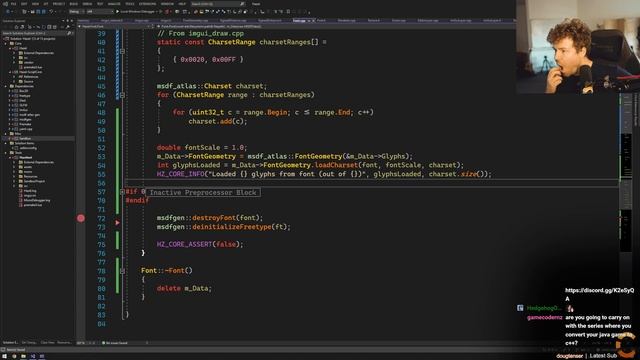The width and height of the screenshot is (640, 360).
Task: Click delete m_Data on line 80
Action: (x=184, y=288)
